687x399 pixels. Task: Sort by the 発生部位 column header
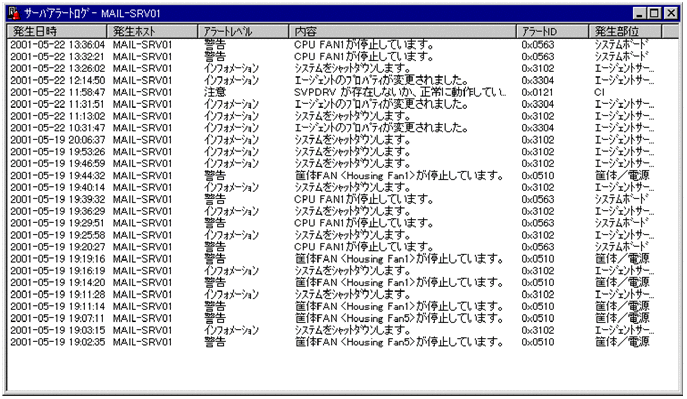pos(625,31)
